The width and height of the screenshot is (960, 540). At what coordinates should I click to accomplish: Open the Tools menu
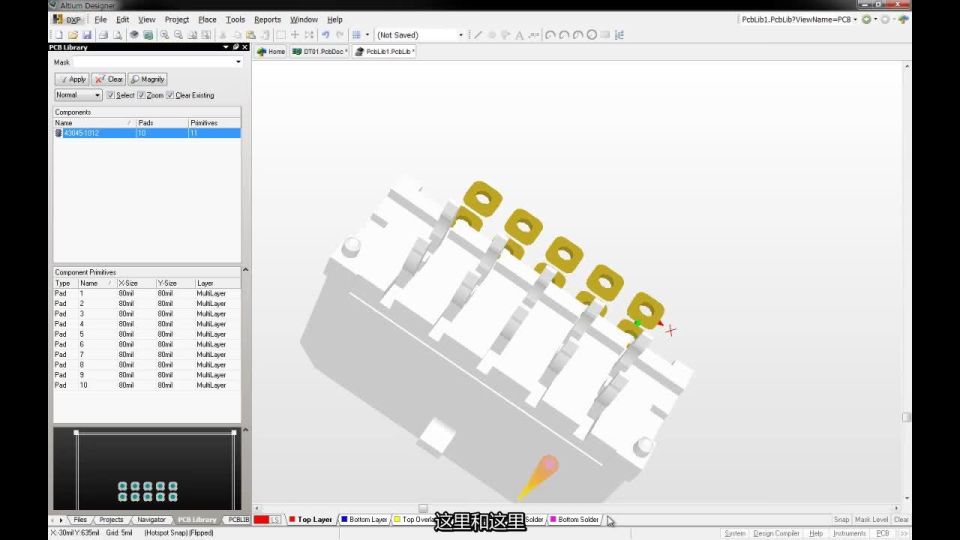(235, 20)
